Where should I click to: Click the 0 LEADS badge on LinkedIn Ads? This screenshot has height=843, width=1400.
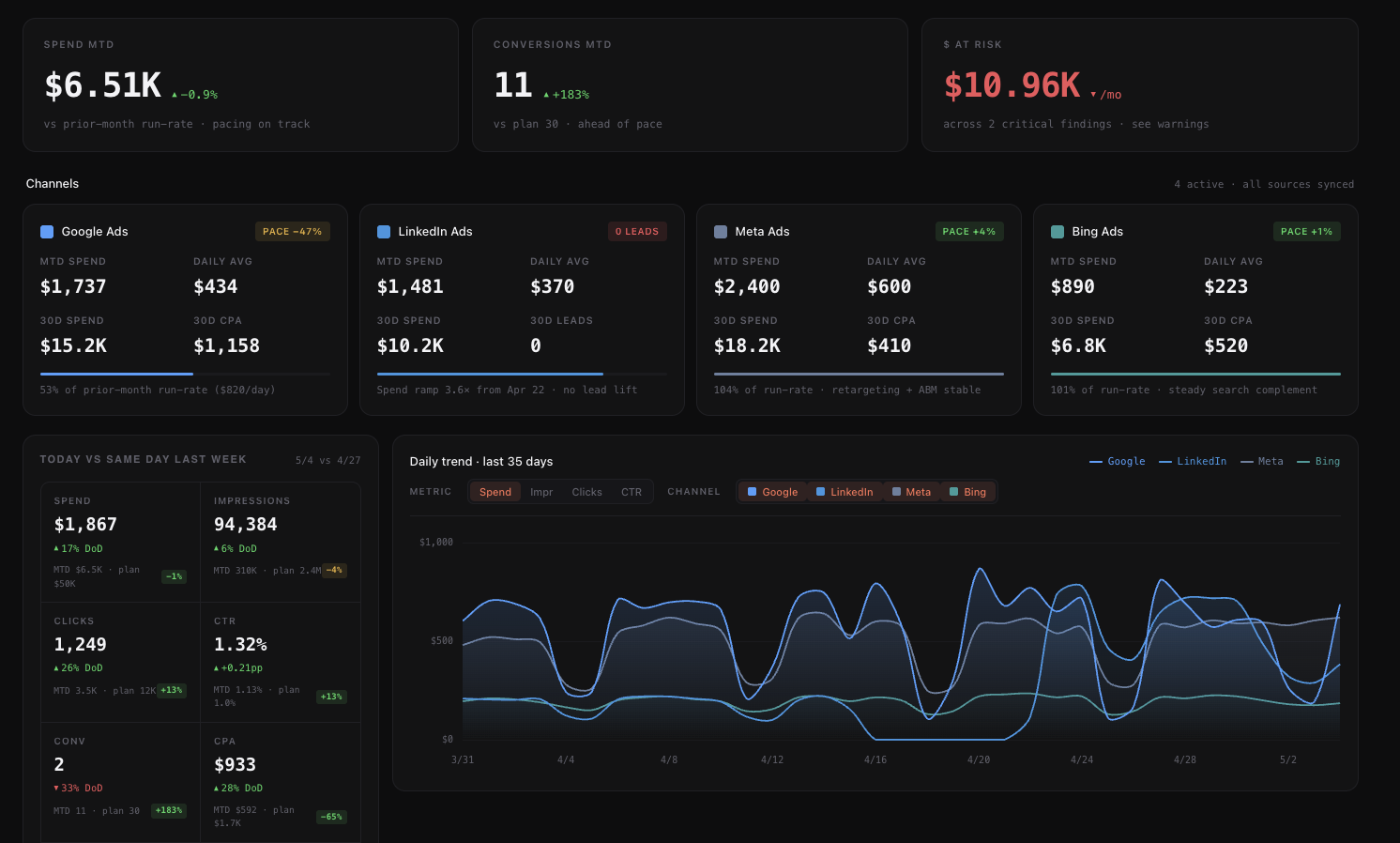[x=637, y=232]
